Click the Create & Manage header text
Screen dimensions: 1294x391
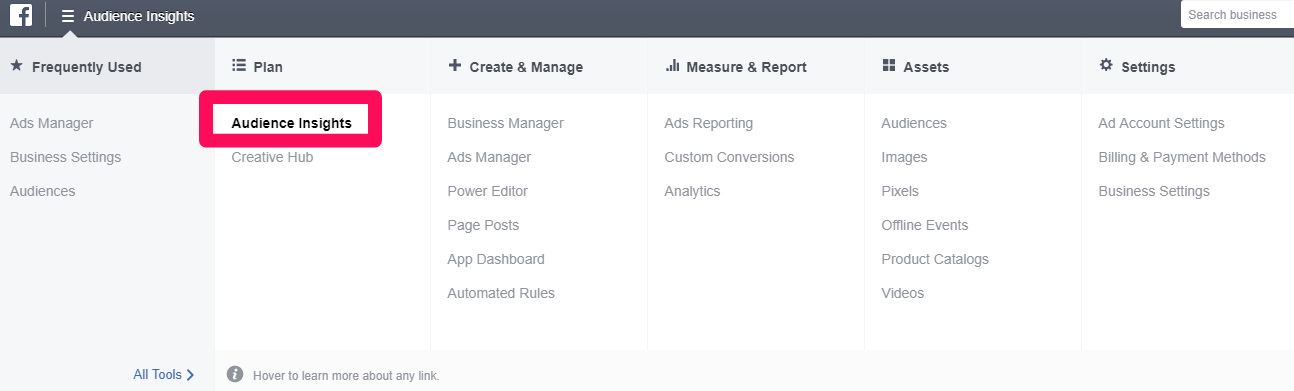526,67
